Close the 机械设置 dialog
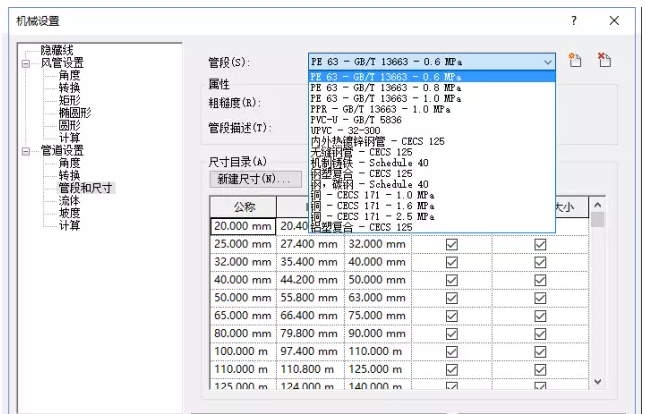 click(x=613, y=20)
